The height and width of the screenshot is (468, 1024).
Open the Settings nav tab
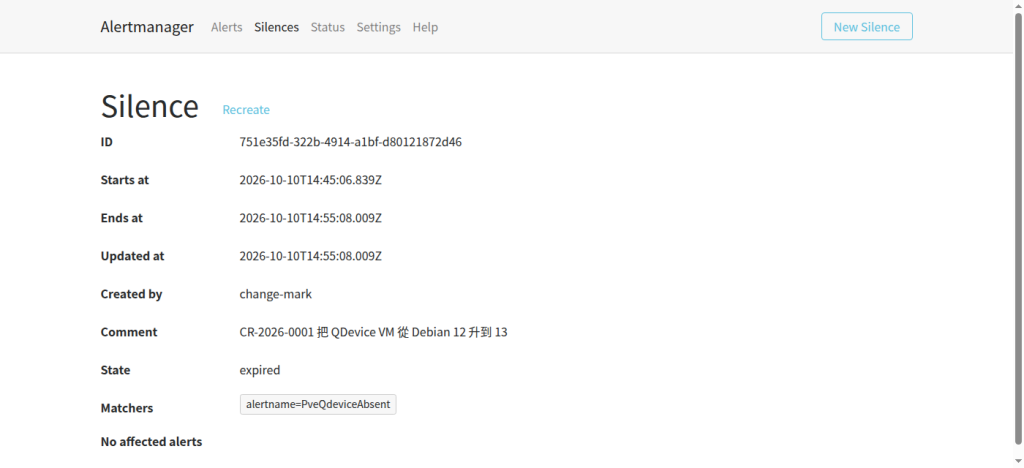pos(378,27)
